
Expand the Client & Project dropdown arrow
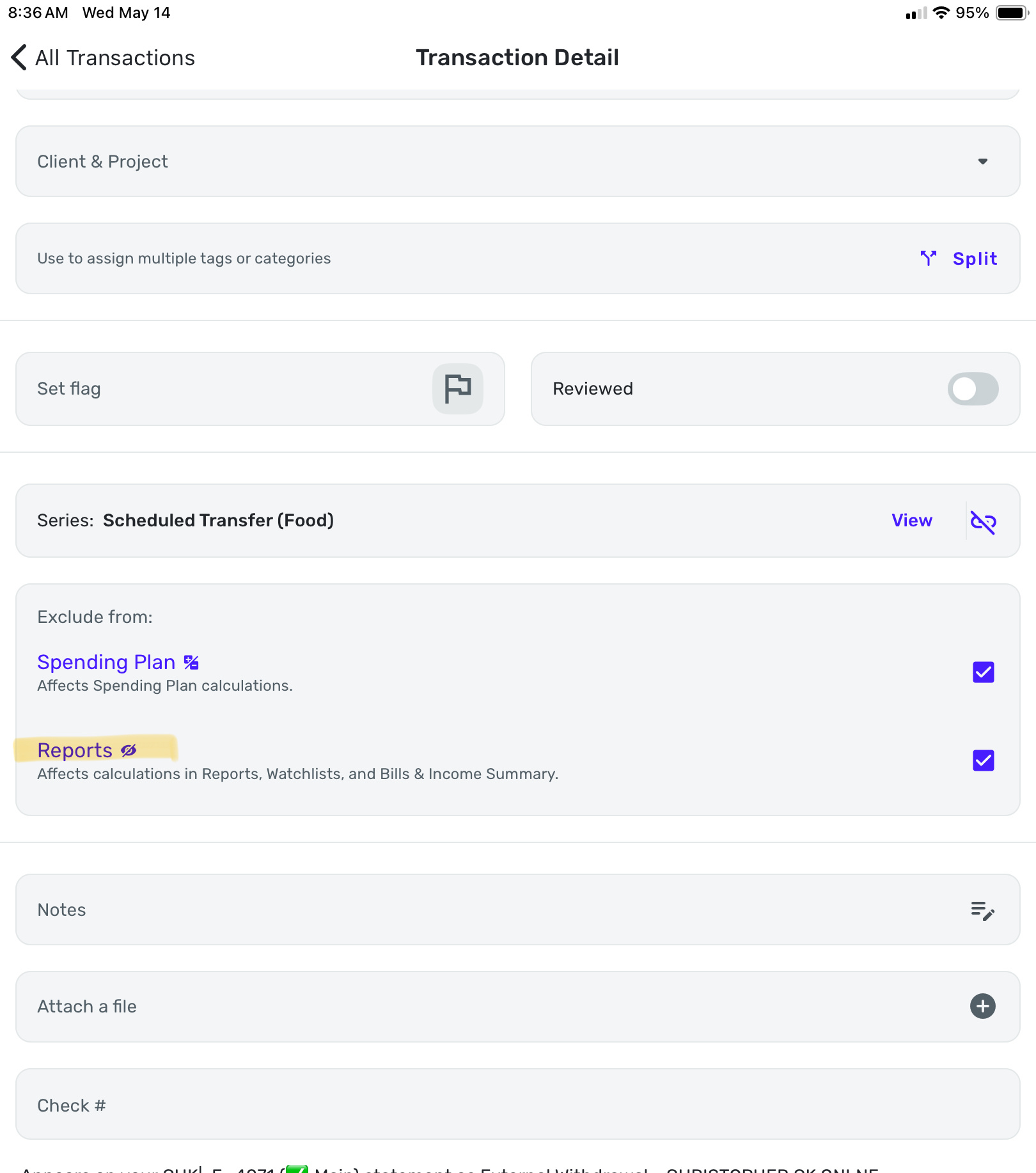[982, 161]
